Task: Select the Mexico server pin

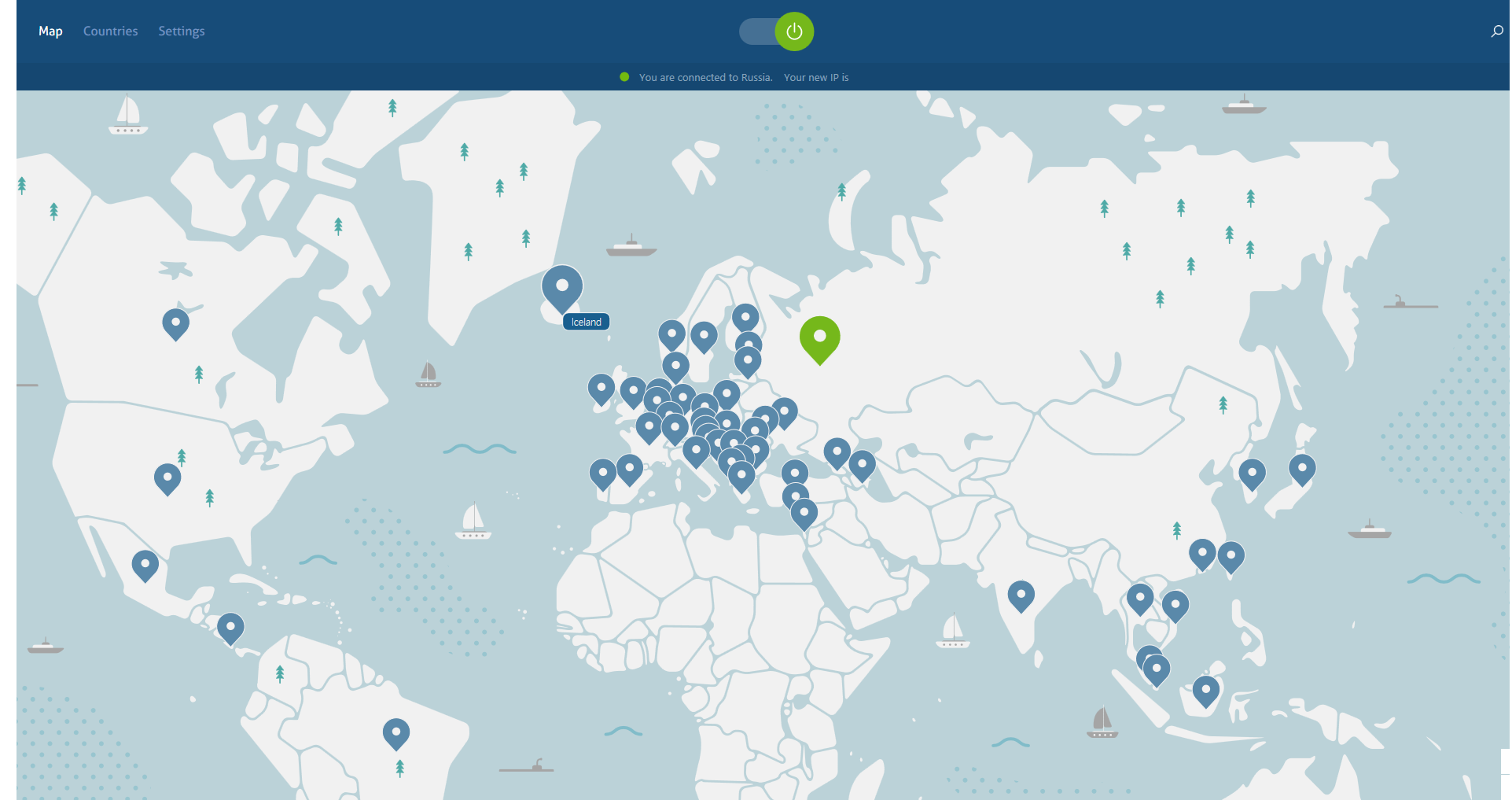Action: pos(145,563)
